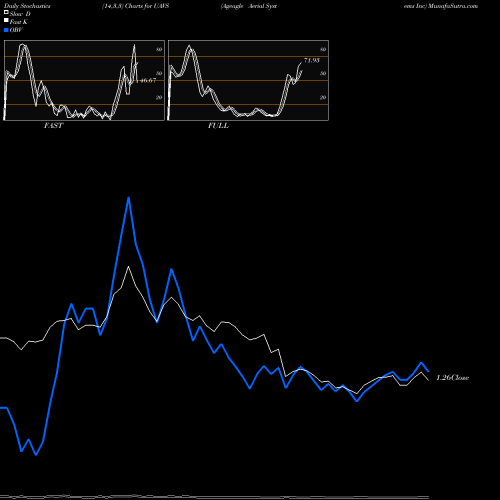Click the 80 axis label in FAST chart
Image resolution: width=500 pixels, height=500 pixels.
[x=159, y=49]
